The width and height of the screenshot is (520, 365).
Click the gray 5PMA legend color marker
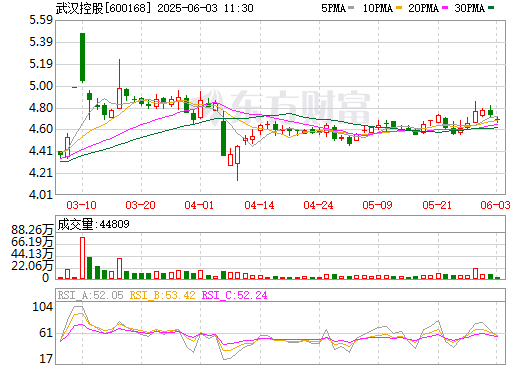351,8
